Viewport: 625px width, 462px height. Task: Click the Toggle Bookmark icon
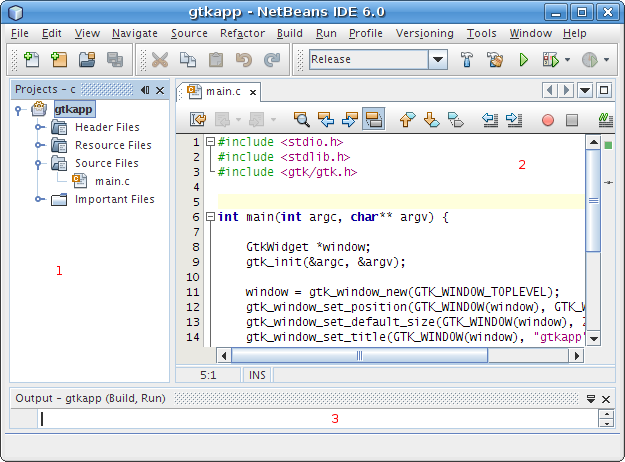456,119
